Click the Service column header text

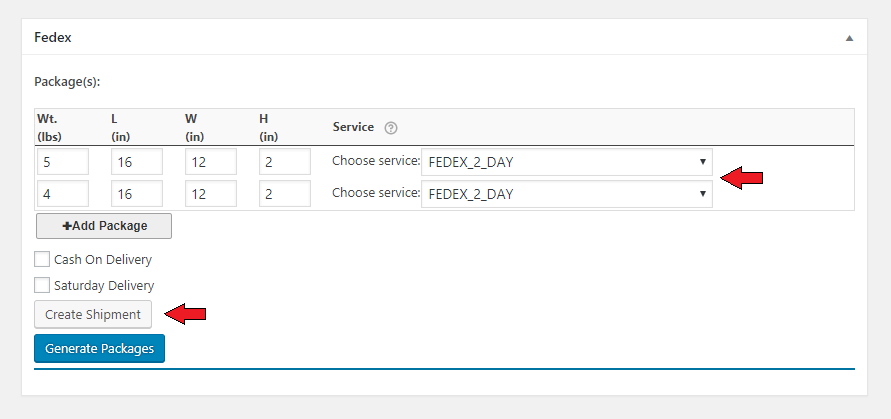(x=353, y=127)
